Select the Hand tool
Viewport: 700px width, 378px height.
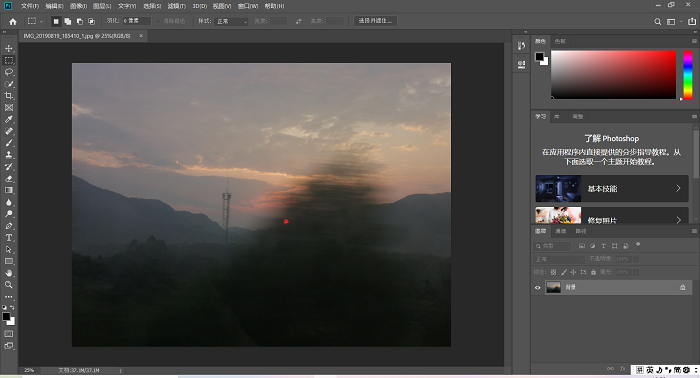(x=8, y=273)
